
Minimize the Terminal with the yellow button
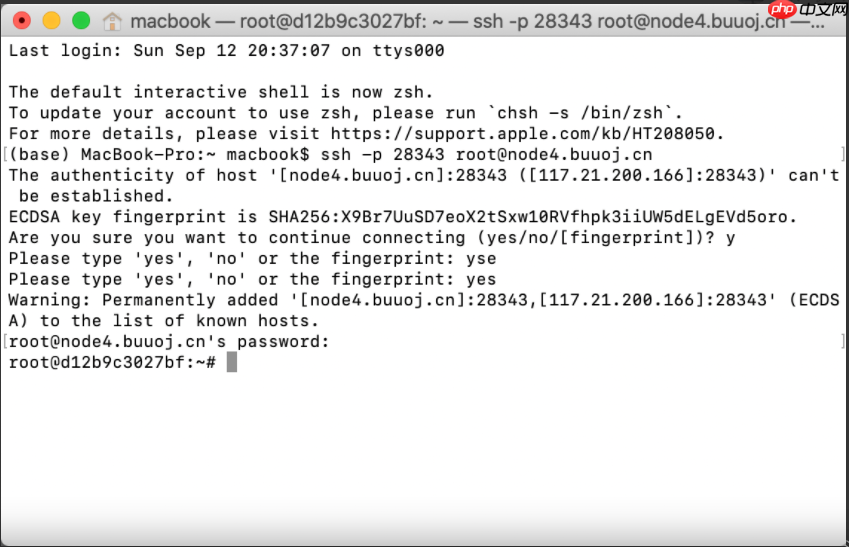point(51,20)
